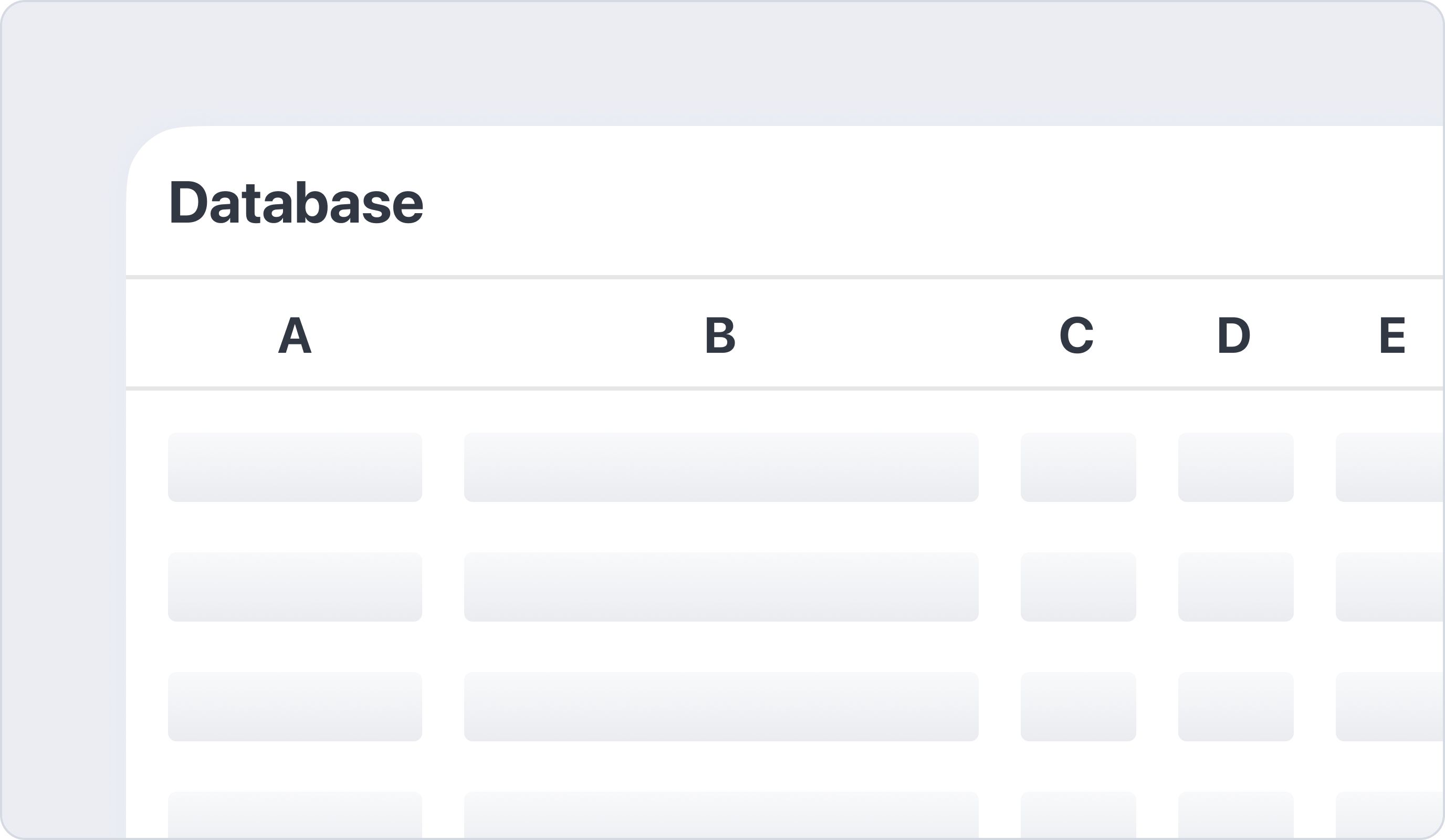The width and height of the screenshot is (1445, 840).
Task: Click the Database title heading
Action: tap(296, 203)
